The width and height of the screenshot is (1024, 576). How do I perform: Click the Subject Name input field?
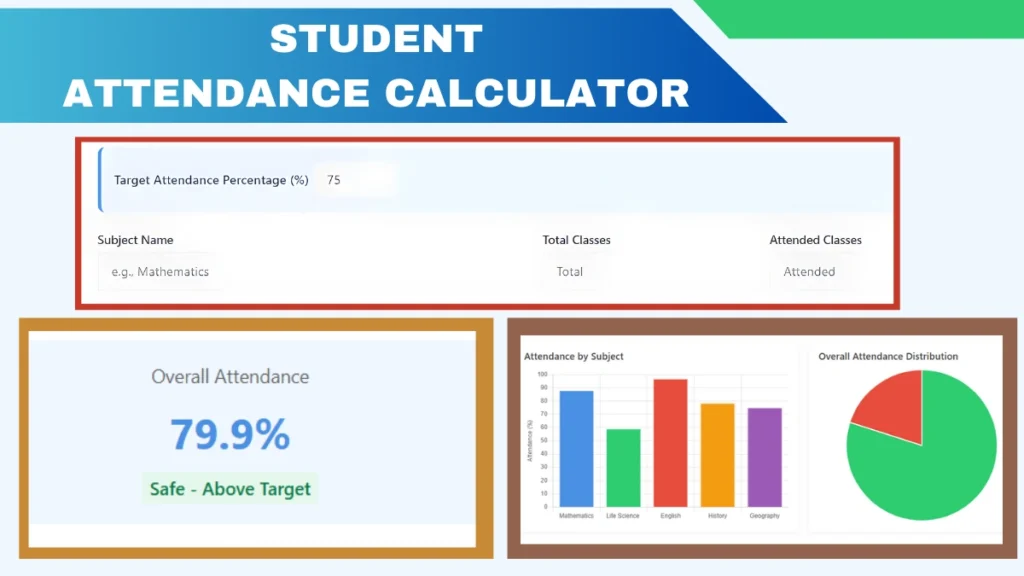pyautogui.click(x=160, y=271)
